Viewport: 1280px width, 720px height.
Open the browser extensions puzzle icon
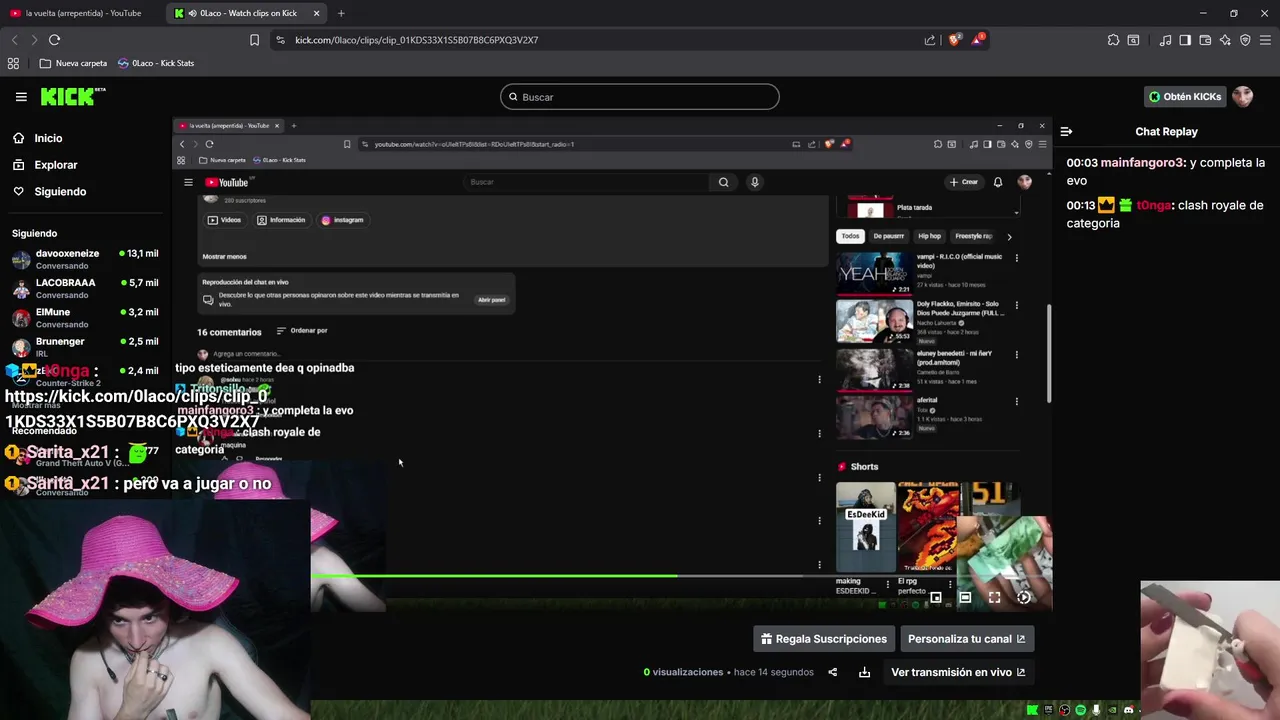pos(1113,40)
